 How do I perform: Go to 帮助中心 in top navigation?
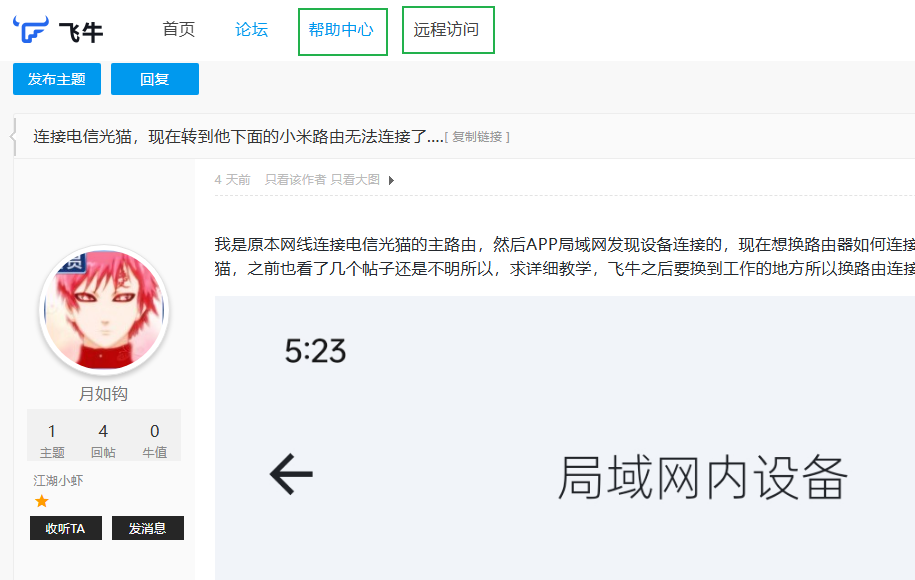[x=341, y=29]
